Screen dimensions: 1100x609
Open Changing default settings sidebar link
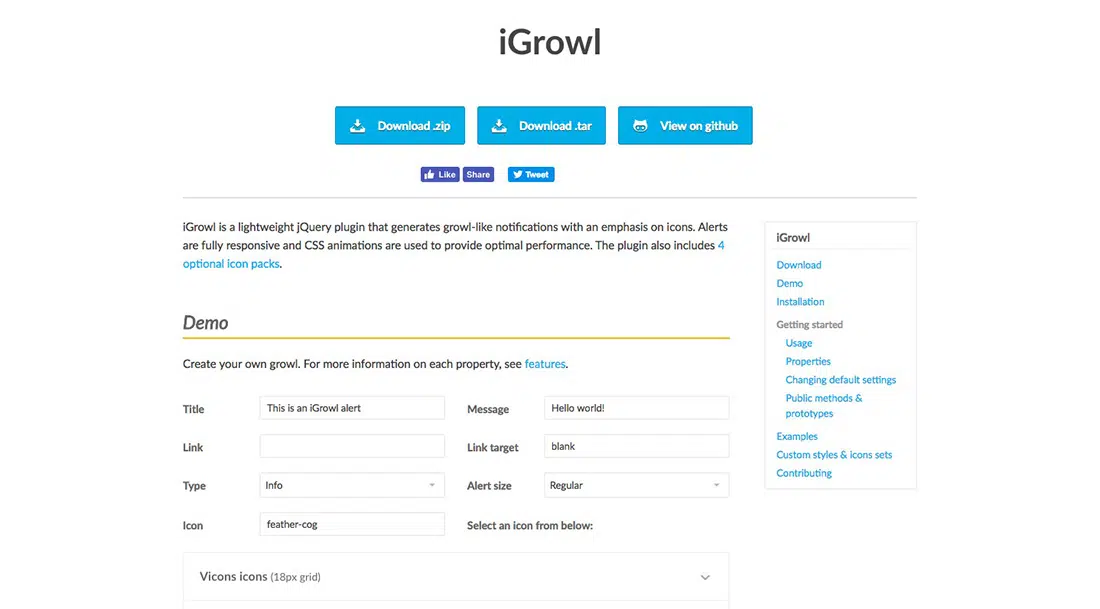pyautogui.click(x=840, y=380)
